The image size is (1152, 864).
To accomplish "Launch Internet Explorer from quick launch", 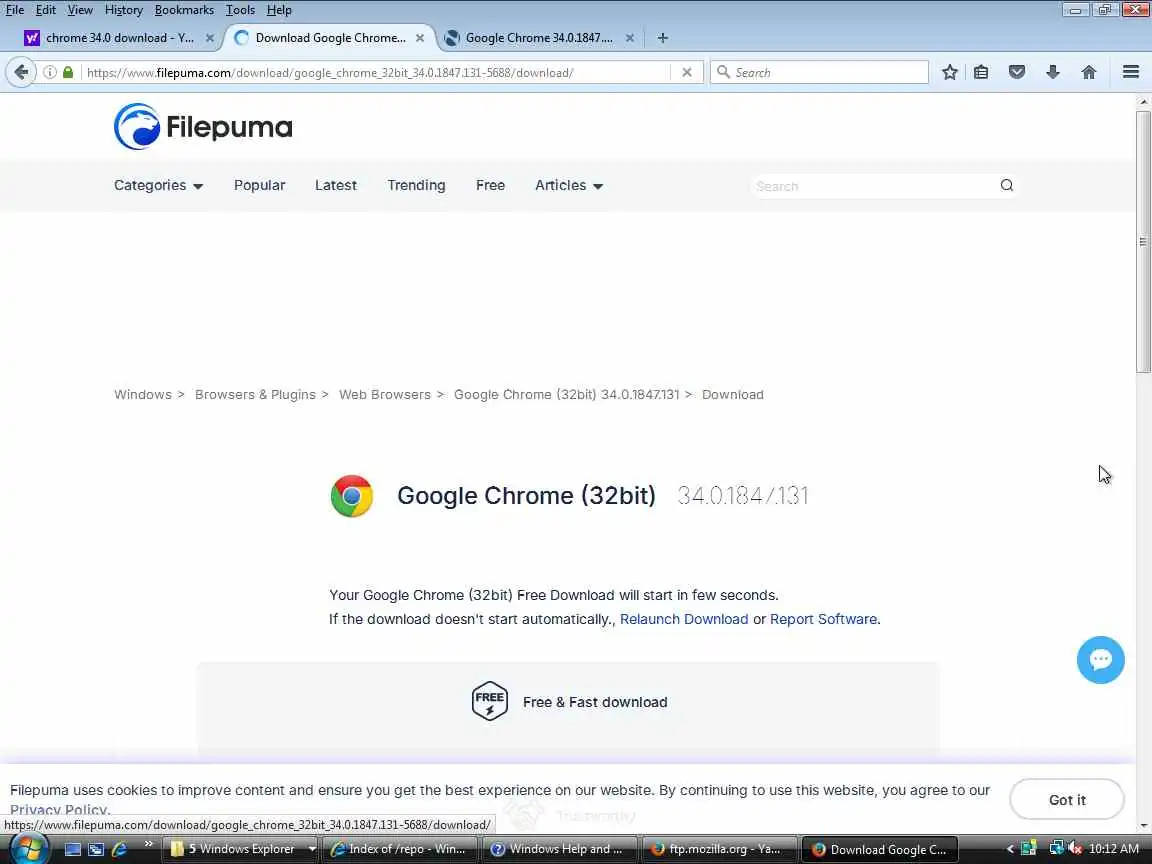I will pyautogui.click(x=119, y=849).
